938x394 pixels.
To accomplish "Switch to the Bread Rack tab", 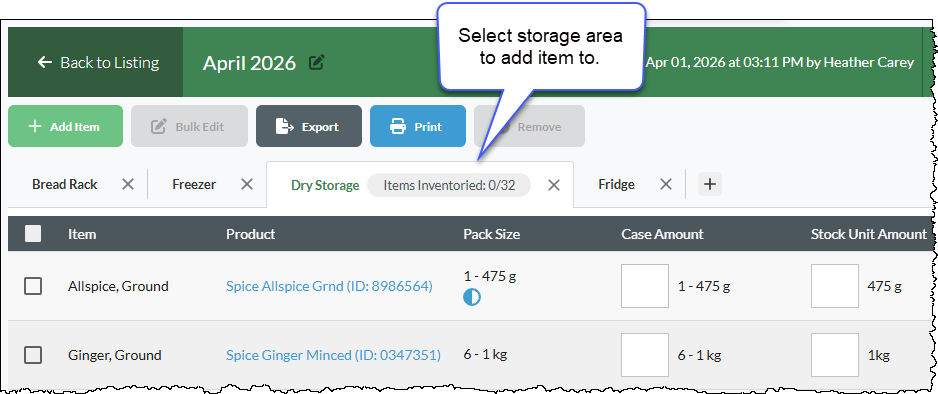I will (65, 184).
